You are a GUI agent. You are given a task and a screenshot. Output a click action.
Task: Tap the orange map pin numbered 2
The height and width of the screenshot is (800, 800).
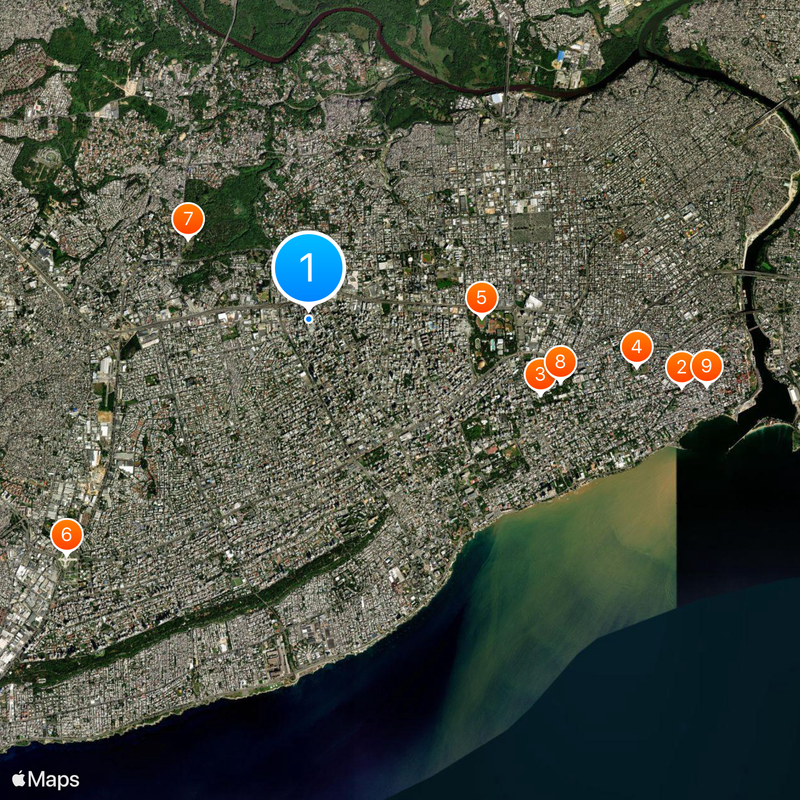[682, 368]
